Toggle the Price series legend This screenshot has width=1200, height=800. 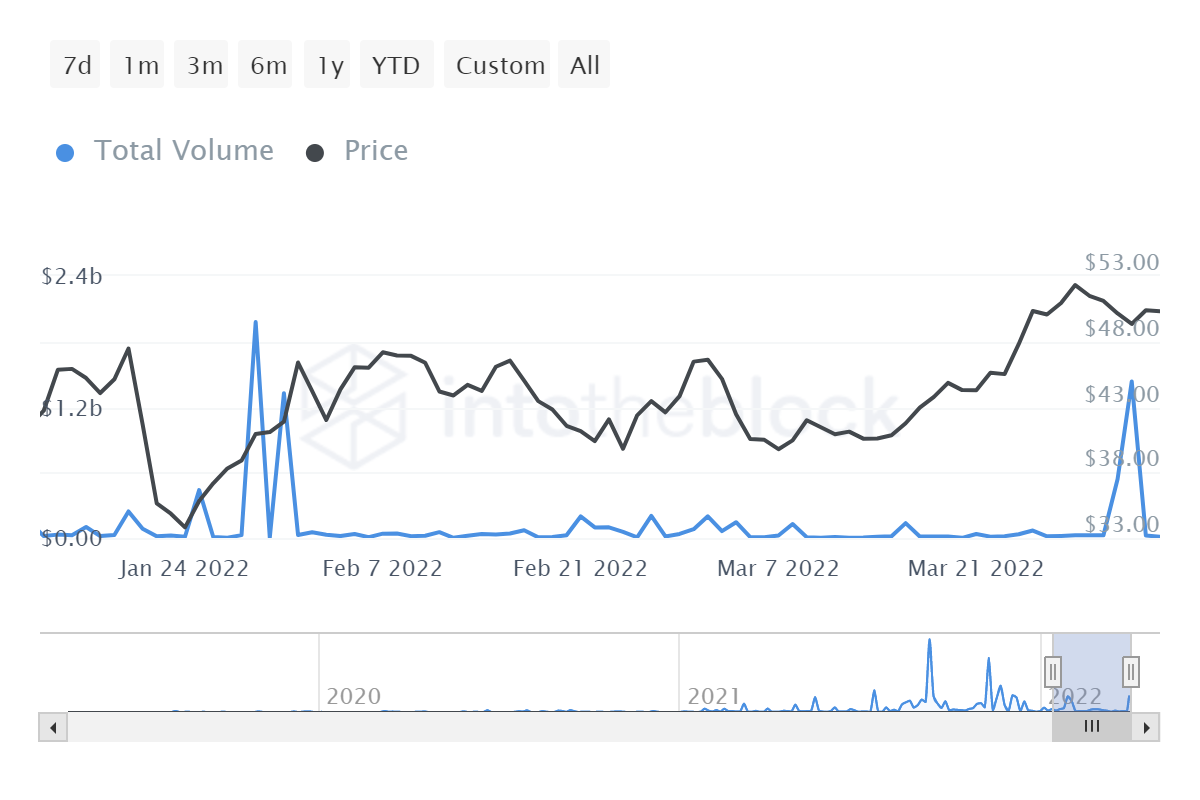tap(375, 151)
